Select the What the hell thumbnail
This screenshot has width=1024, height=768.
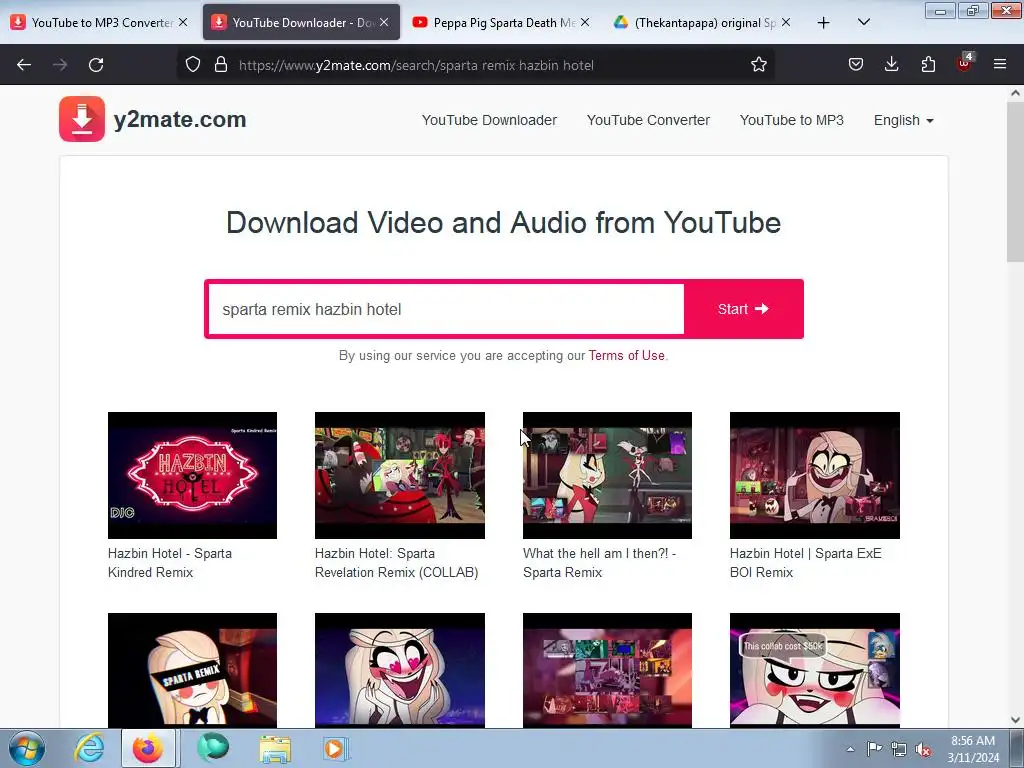click(x=607, y=475)
